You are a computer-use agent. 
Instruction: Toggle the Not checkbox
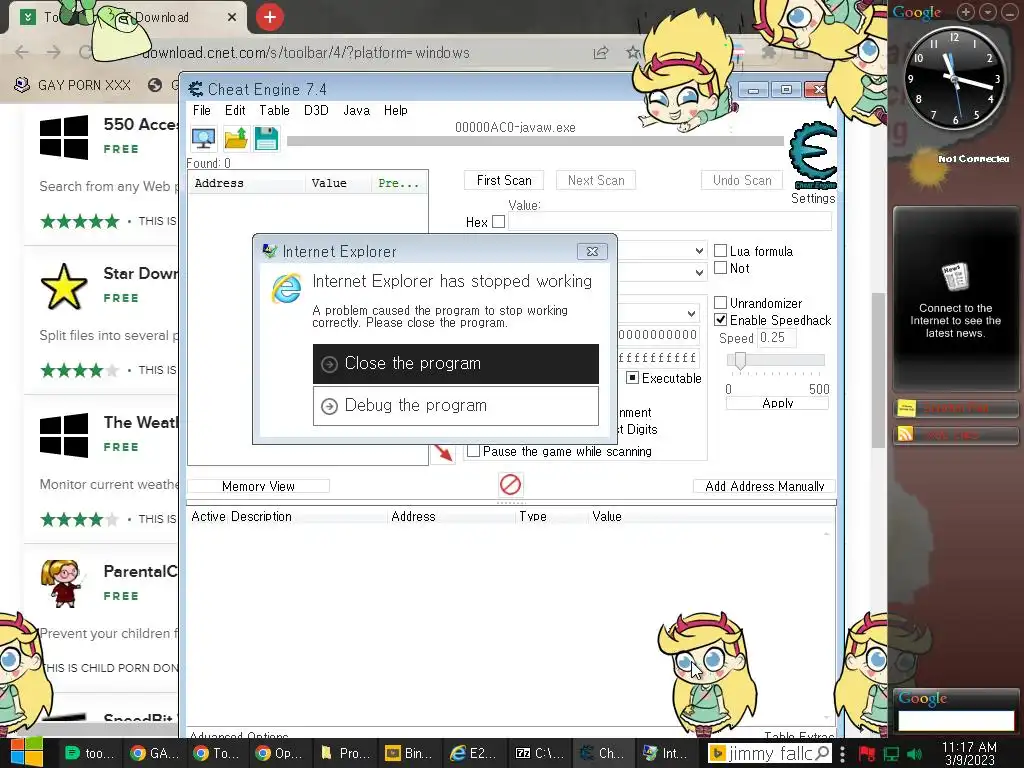coord(721,268)
